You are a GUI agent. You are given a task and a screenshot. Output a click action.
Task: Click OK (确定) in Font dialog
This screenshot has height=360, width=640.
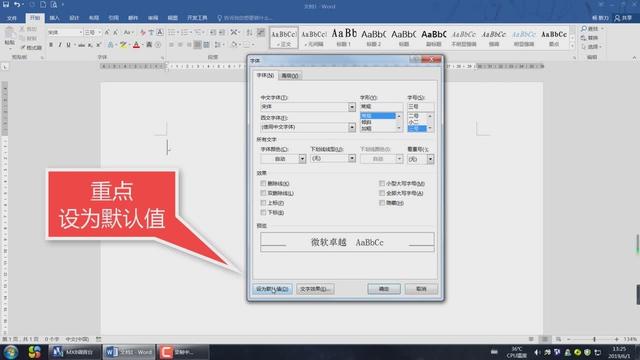pyautogui.click(x=384, y=289)
